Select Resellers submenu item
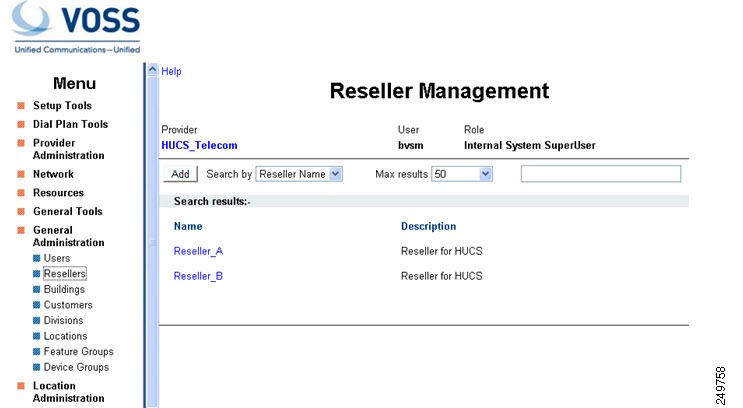 65,274
